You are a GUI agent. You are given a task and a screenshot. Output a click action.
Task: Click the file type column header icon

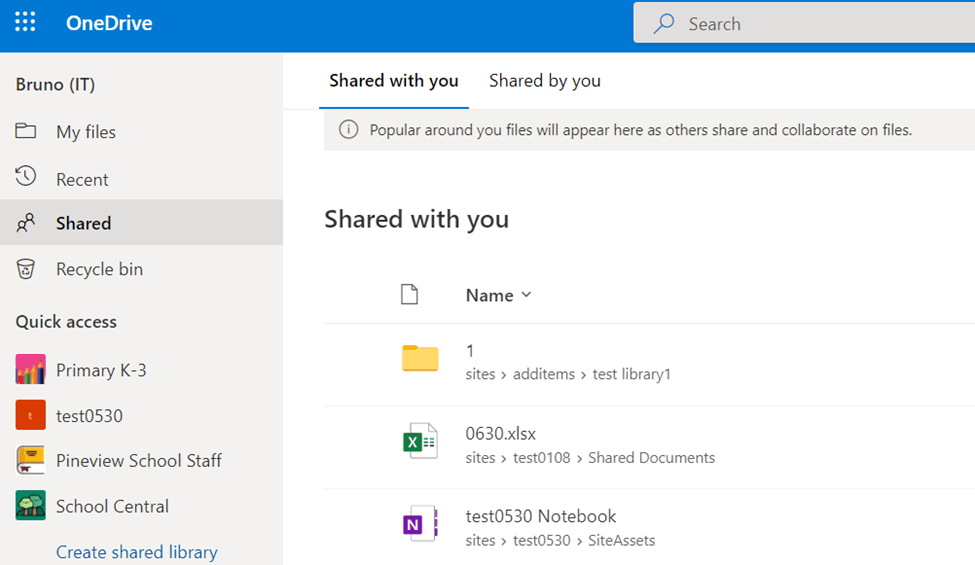point(408,294)
